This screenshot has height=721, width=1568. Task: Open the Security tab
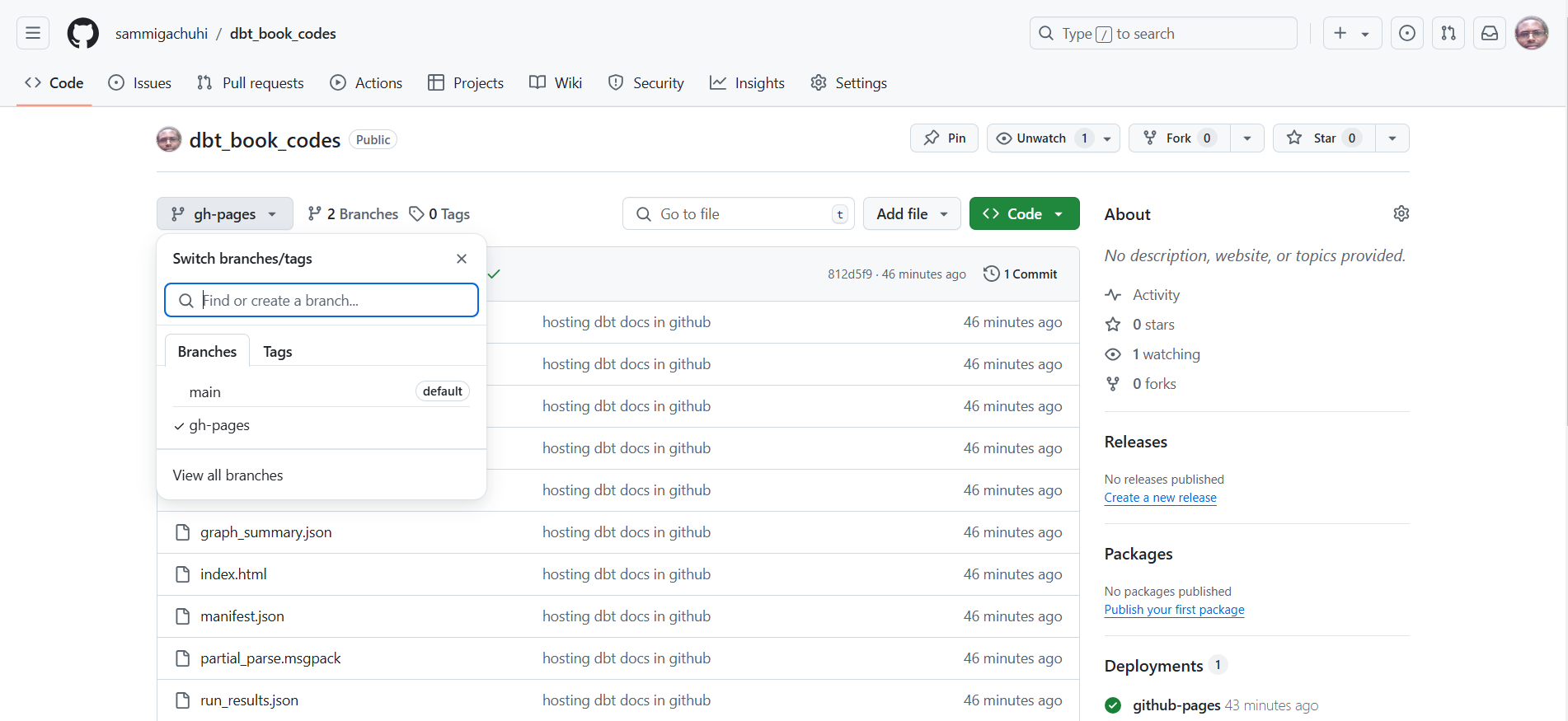pos(646,82)
